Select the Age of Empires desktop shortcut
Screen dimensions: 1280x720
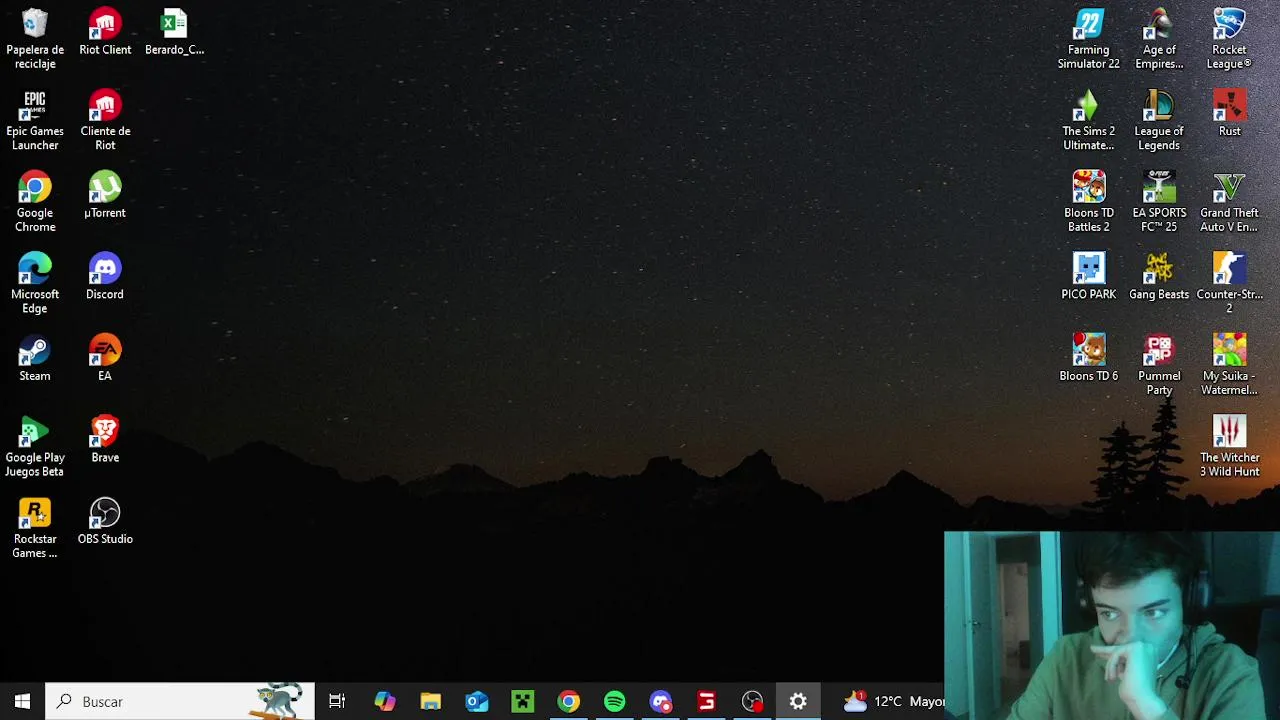tap(1159, 39)
